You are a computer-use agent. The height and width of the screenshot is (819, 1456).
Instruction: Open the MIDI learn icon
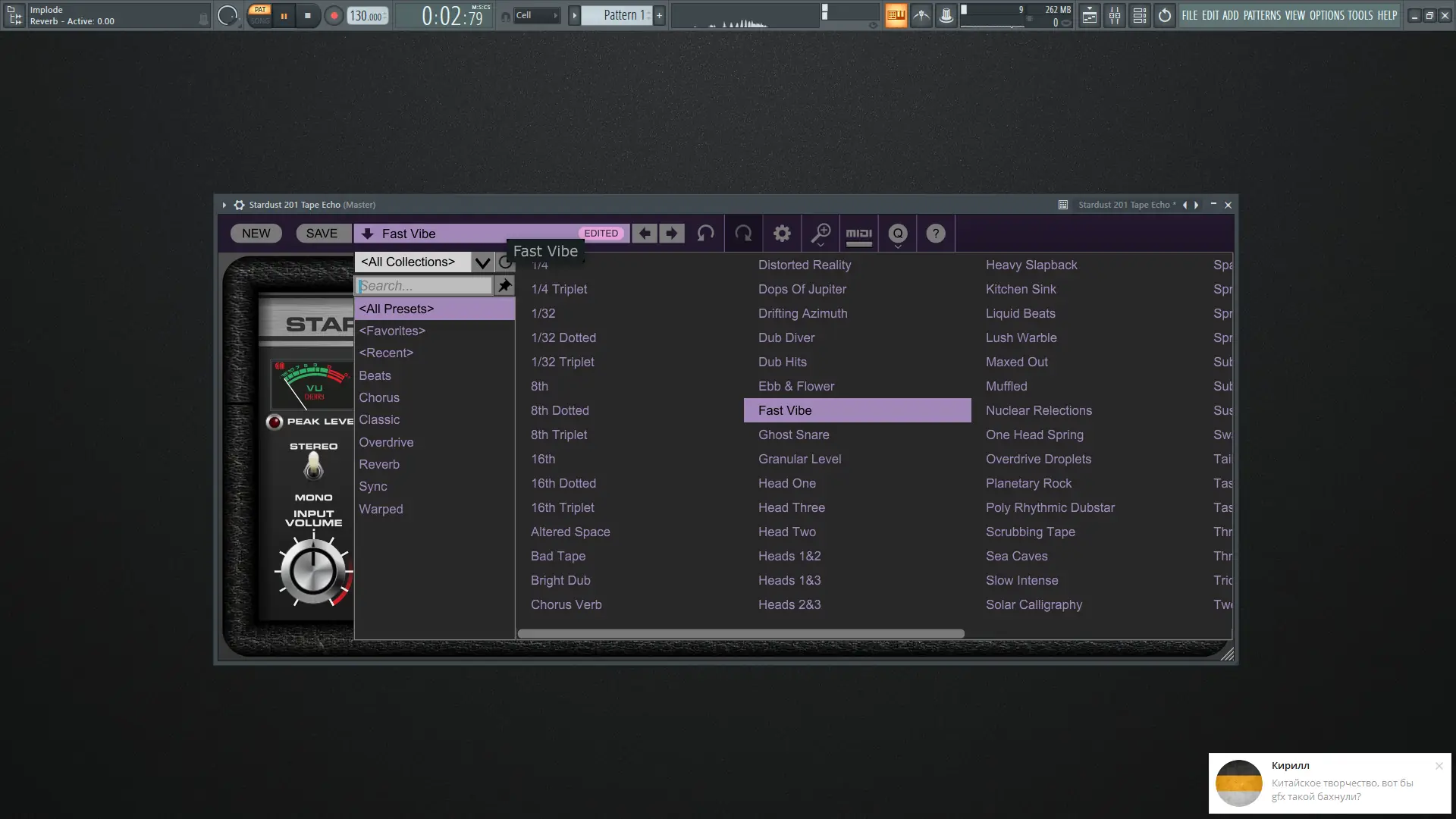click(x=859, y=234)
